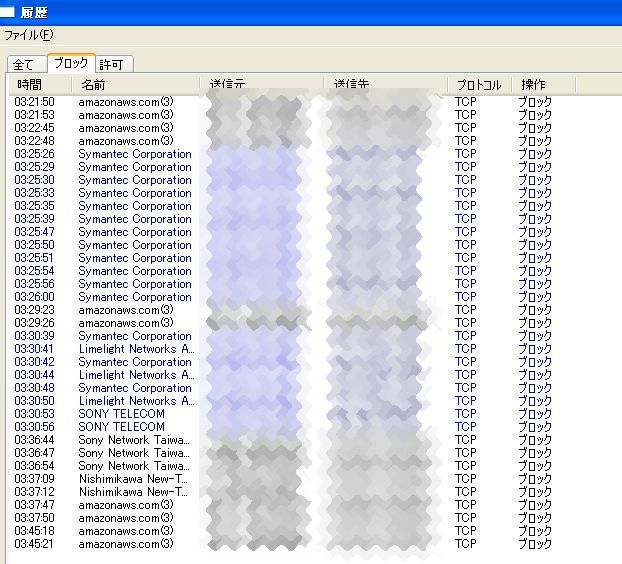Screen dimensions: 622x564
Task: Select amazonaws.com entry at 03:45:21
Action: [x=283, y=544]
